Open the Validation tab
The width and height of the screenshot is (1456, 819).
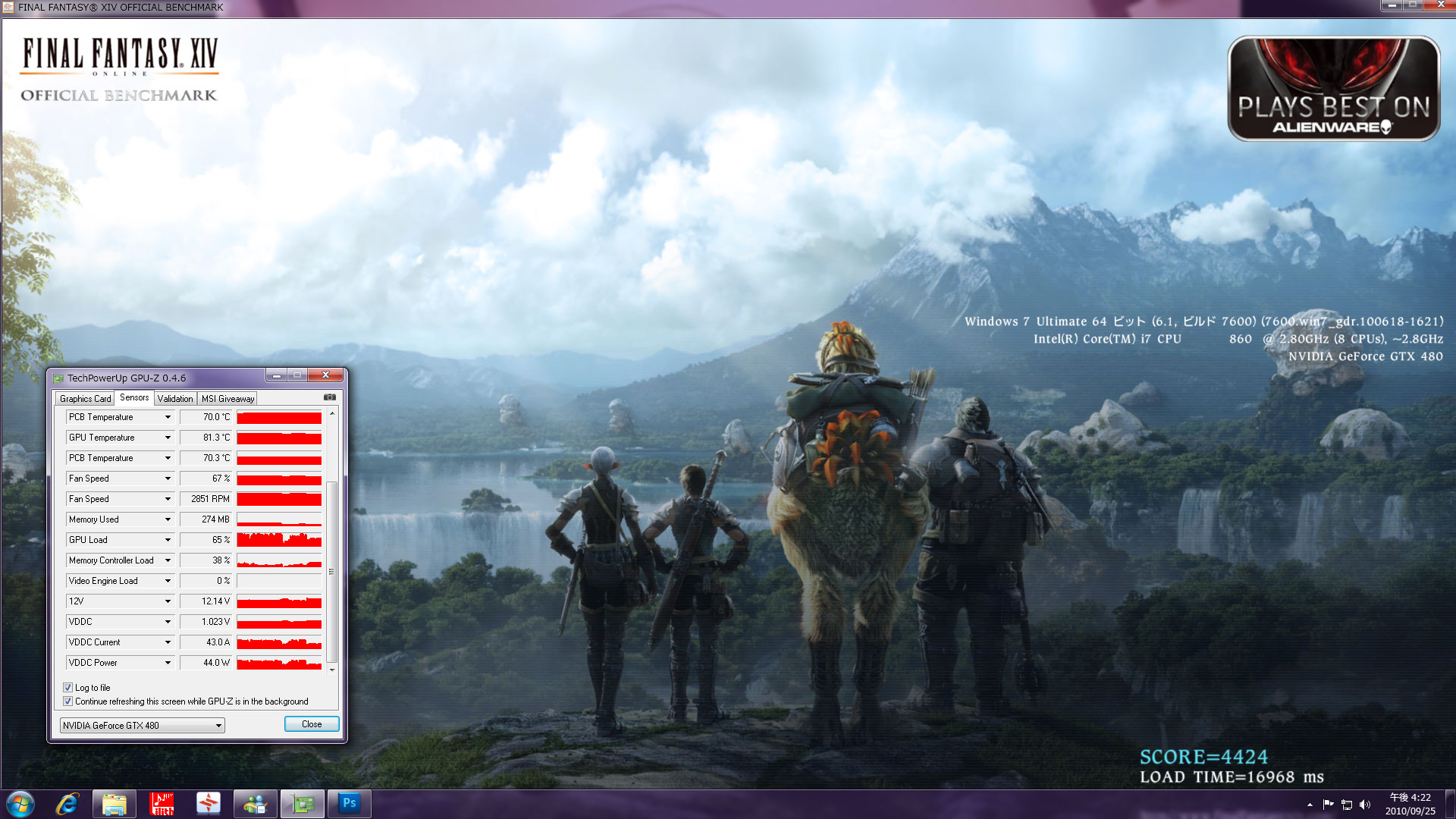(x=175, y=398)
